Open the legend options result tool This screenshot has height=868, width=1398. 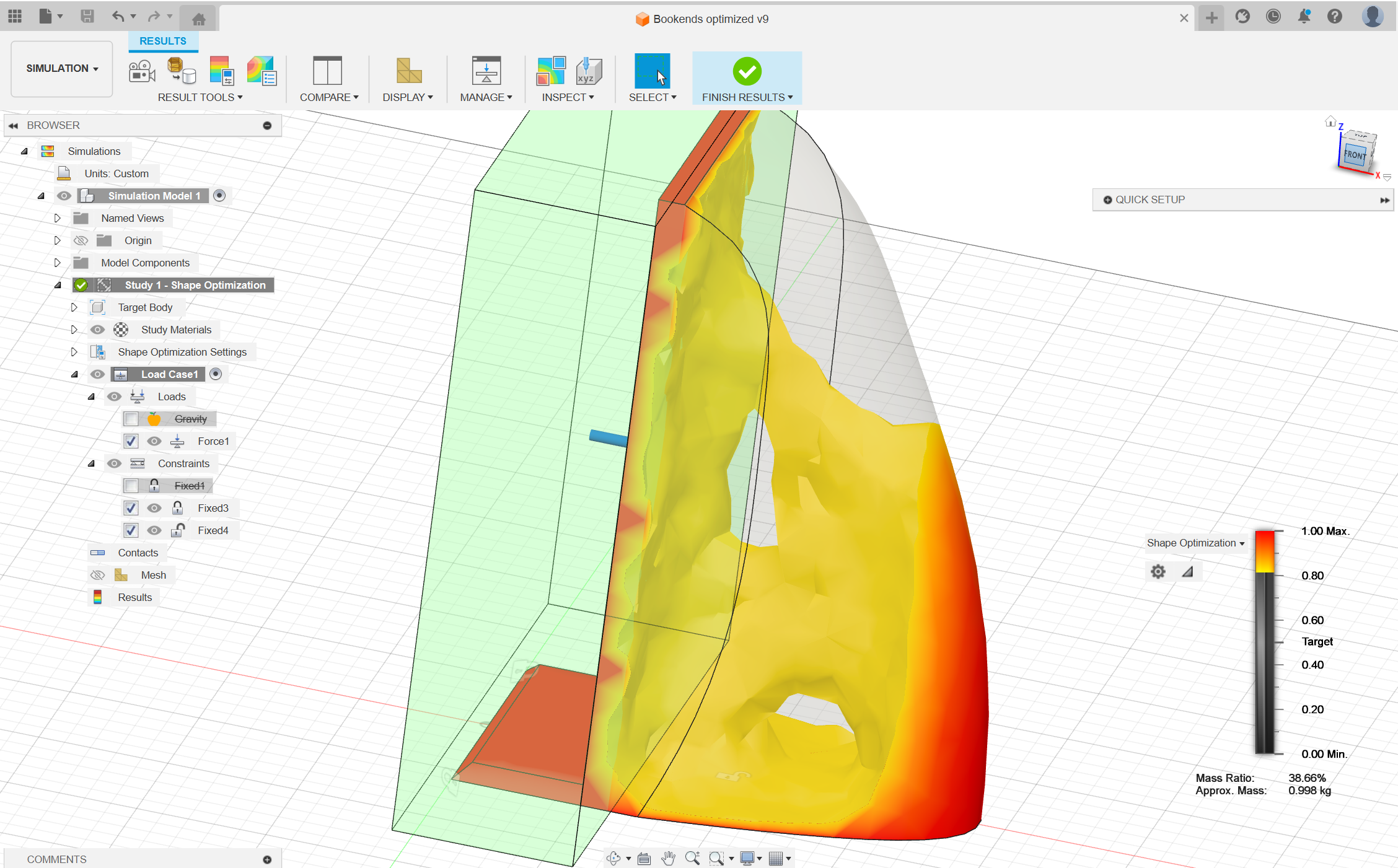tap(221, 71)
